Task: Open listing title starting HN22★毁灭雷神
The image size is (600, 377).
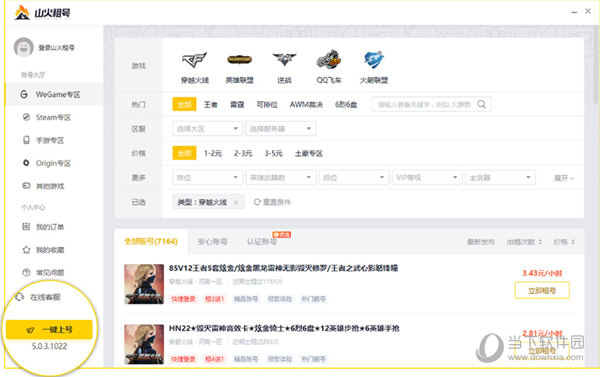Action: (x=284, y=328)
